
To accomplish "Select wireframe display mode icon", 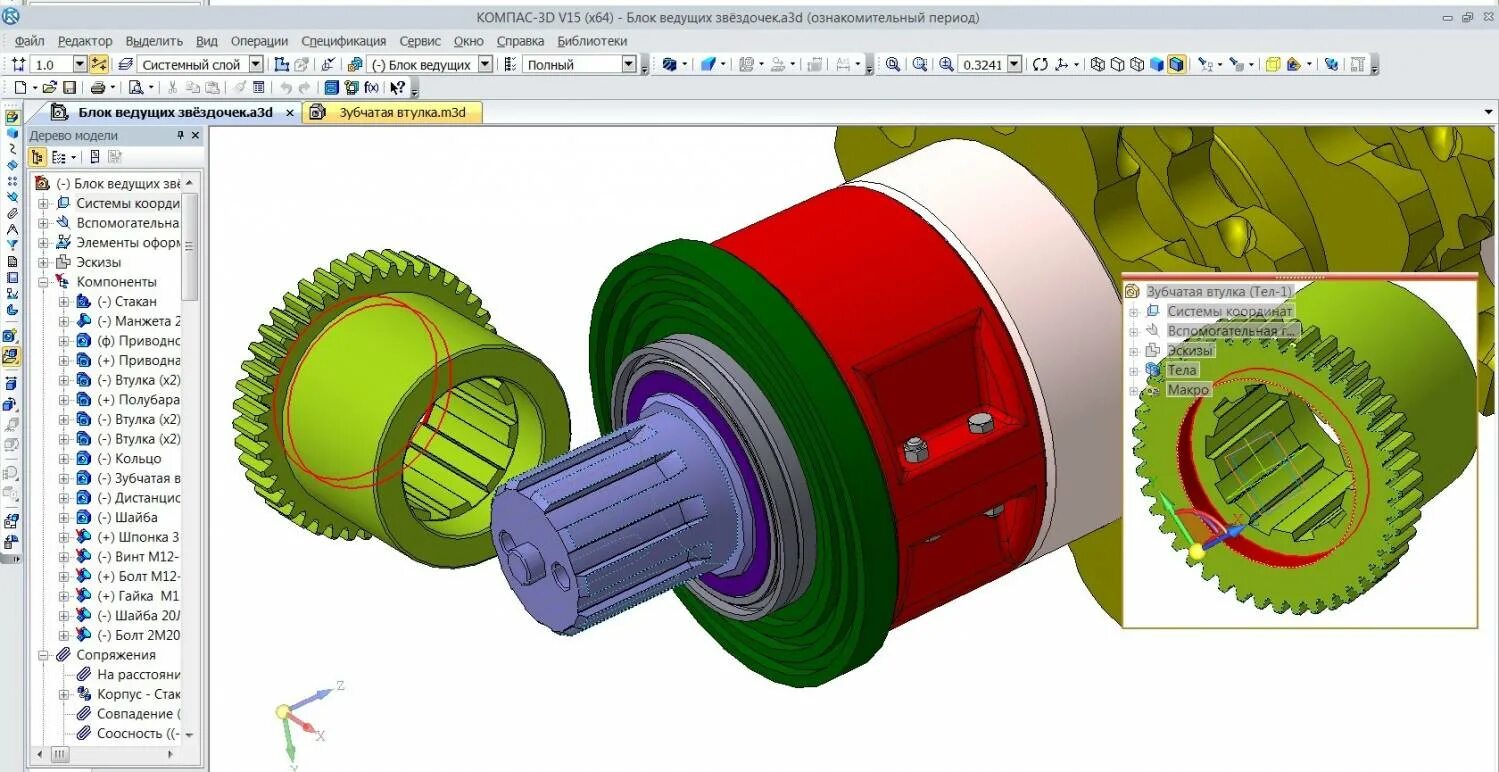I will [1097, 64].
